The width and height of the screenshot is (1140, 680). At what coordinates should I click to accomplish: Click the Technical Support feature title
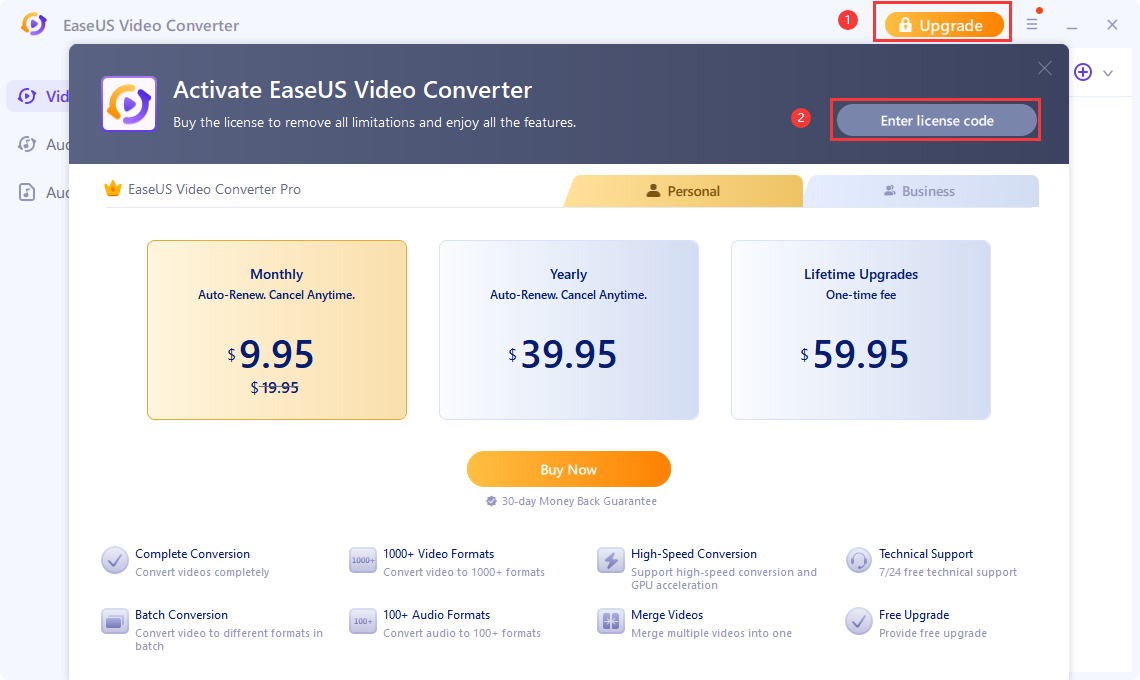(x=926, y=553)
